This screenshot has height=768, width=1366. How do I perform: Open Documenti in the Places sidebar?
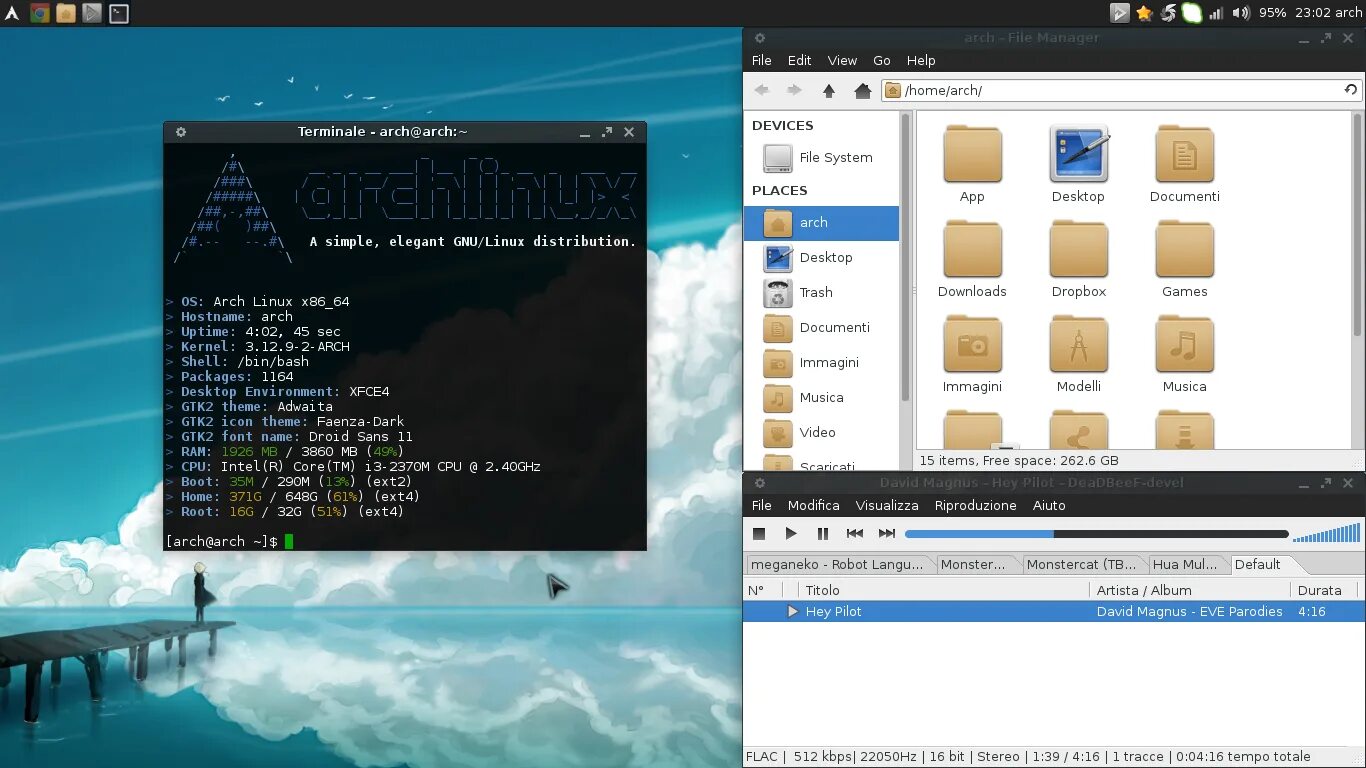820,327
